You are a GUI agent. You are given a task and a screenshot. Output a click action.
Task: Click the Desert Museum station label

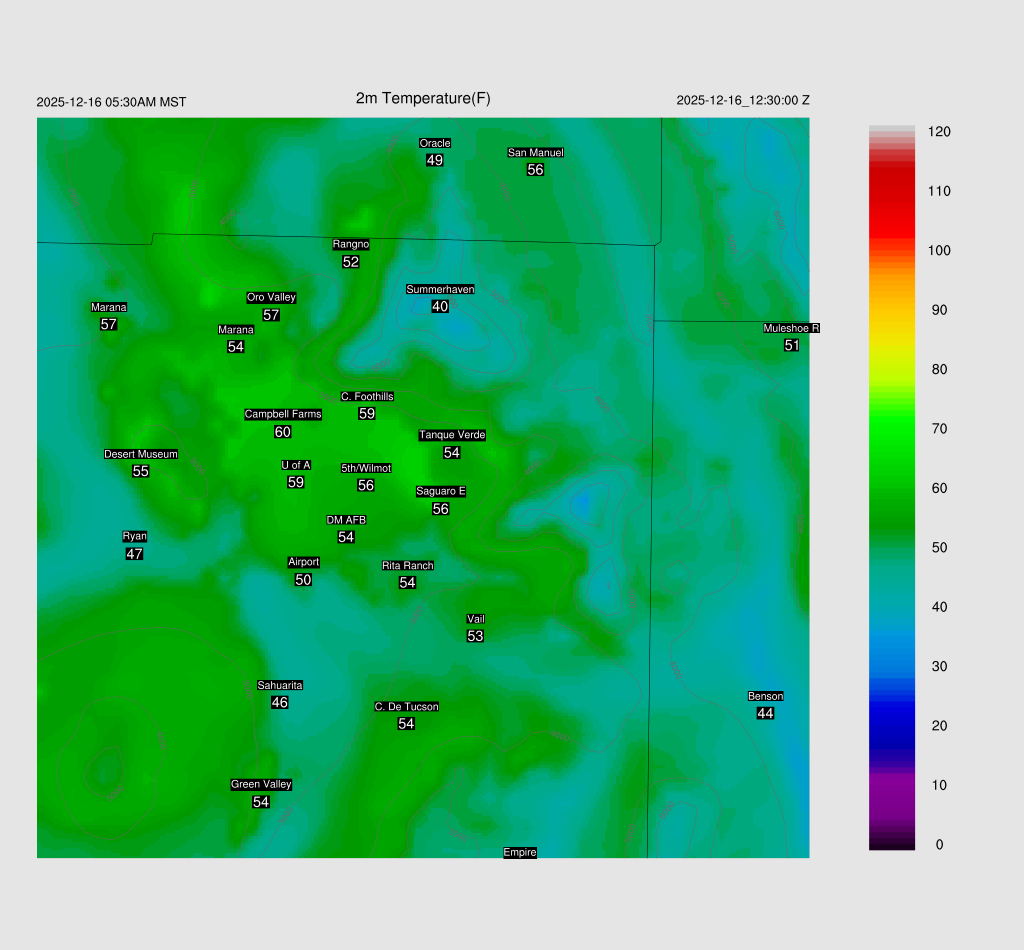point(141,454)
